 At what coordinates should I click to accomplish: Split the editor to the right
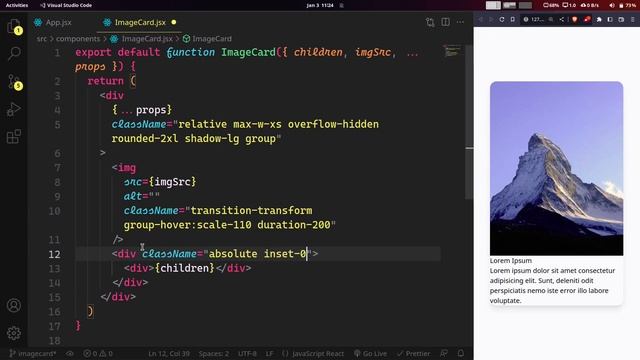[445, 22]
